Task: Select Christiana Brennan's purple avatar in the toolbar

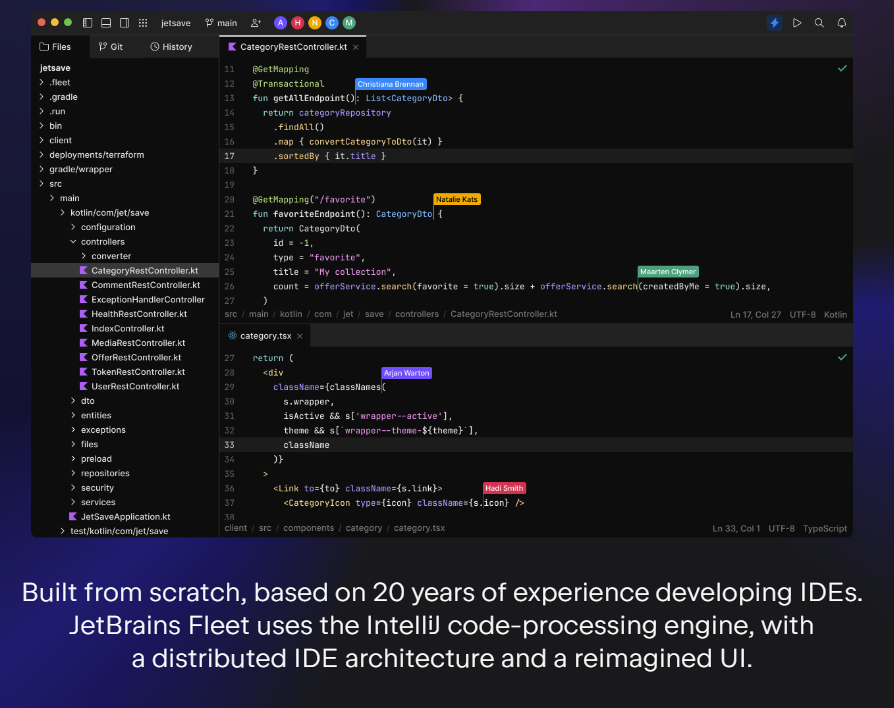Action: 280,22
